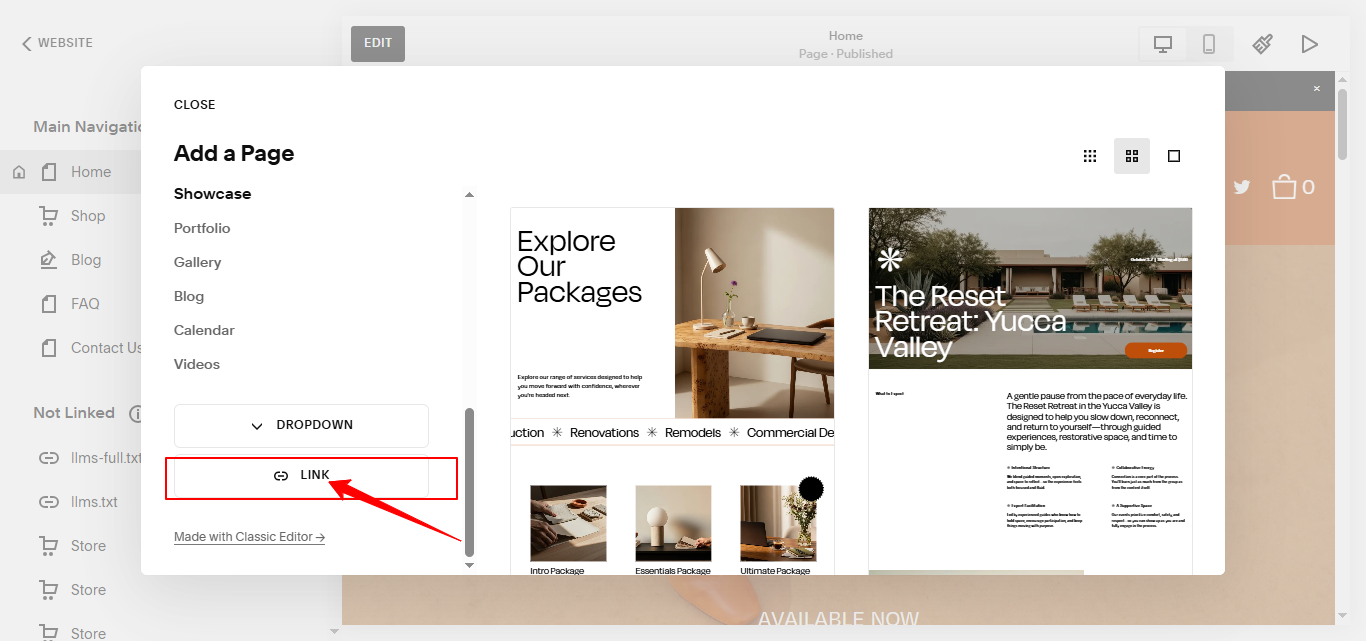Select The Reset Retreat: Yucca Valley template
Screen dimensions: 1366x641
[x=1030, y=391]
